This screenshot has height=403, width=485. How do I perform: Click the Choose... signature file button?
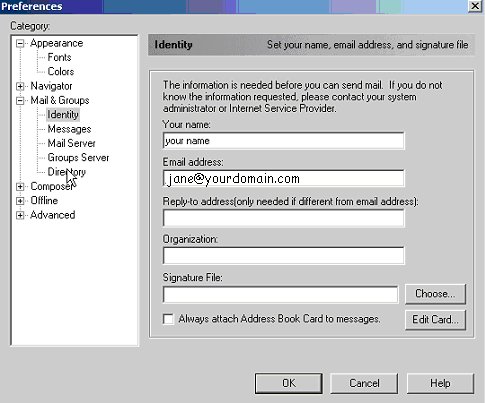coord(435,294)
